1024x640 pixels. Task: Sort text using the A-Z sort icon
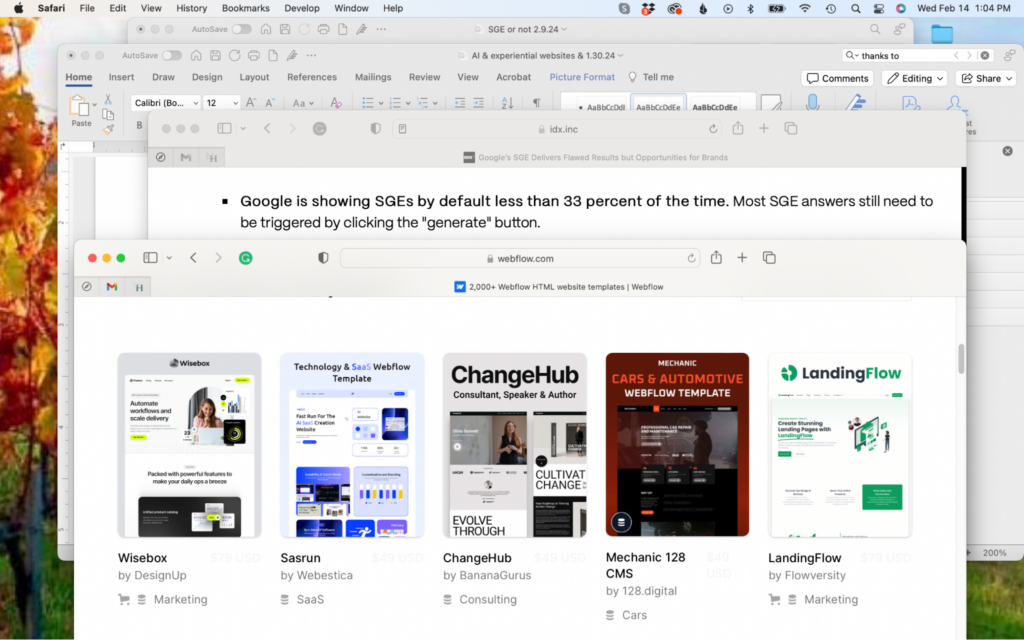(507, 103)
